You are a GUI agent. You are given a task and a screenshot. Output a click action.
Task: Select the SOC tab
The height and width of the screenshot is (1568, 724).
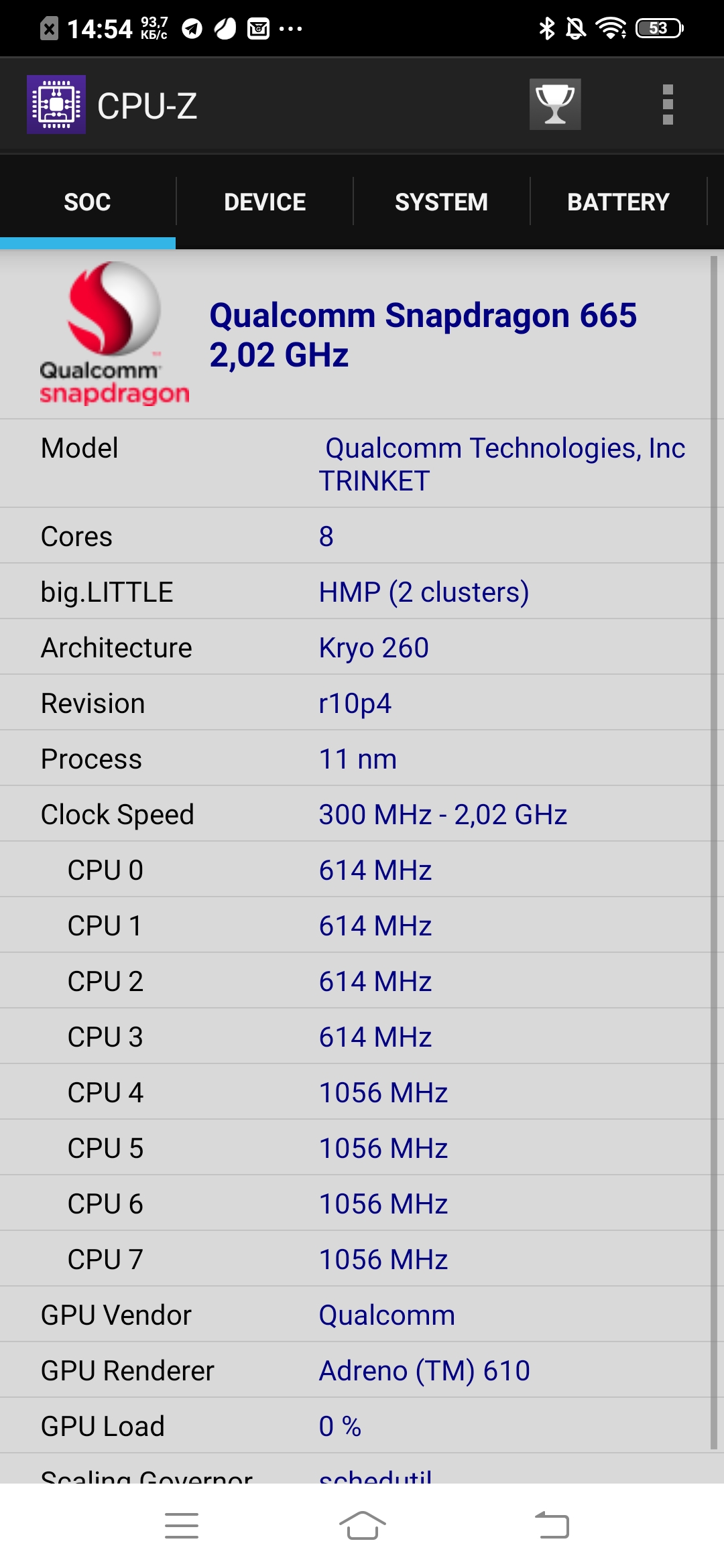[87, 202]
